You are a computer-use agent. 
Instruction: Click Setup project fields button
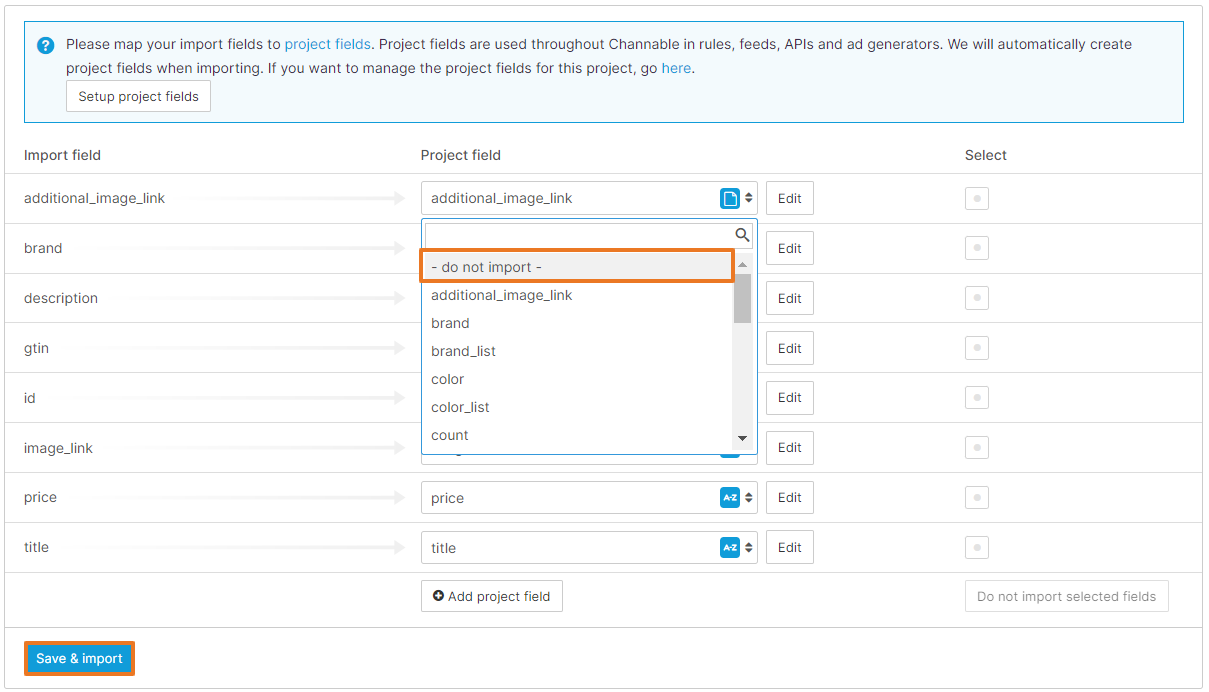[138, 97]
